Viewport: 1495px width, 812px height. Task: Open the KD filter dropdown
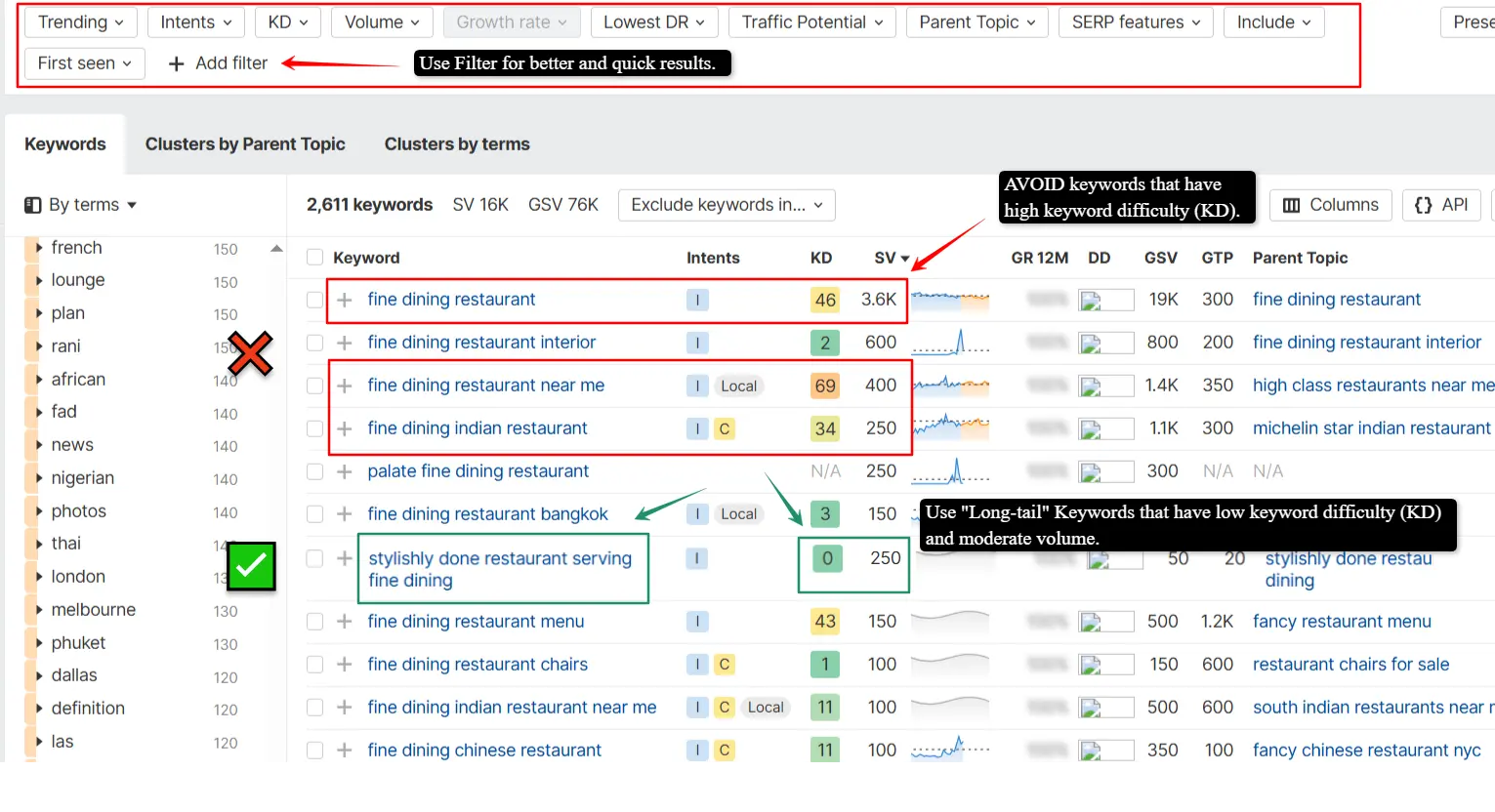click(x=288, y=22)
